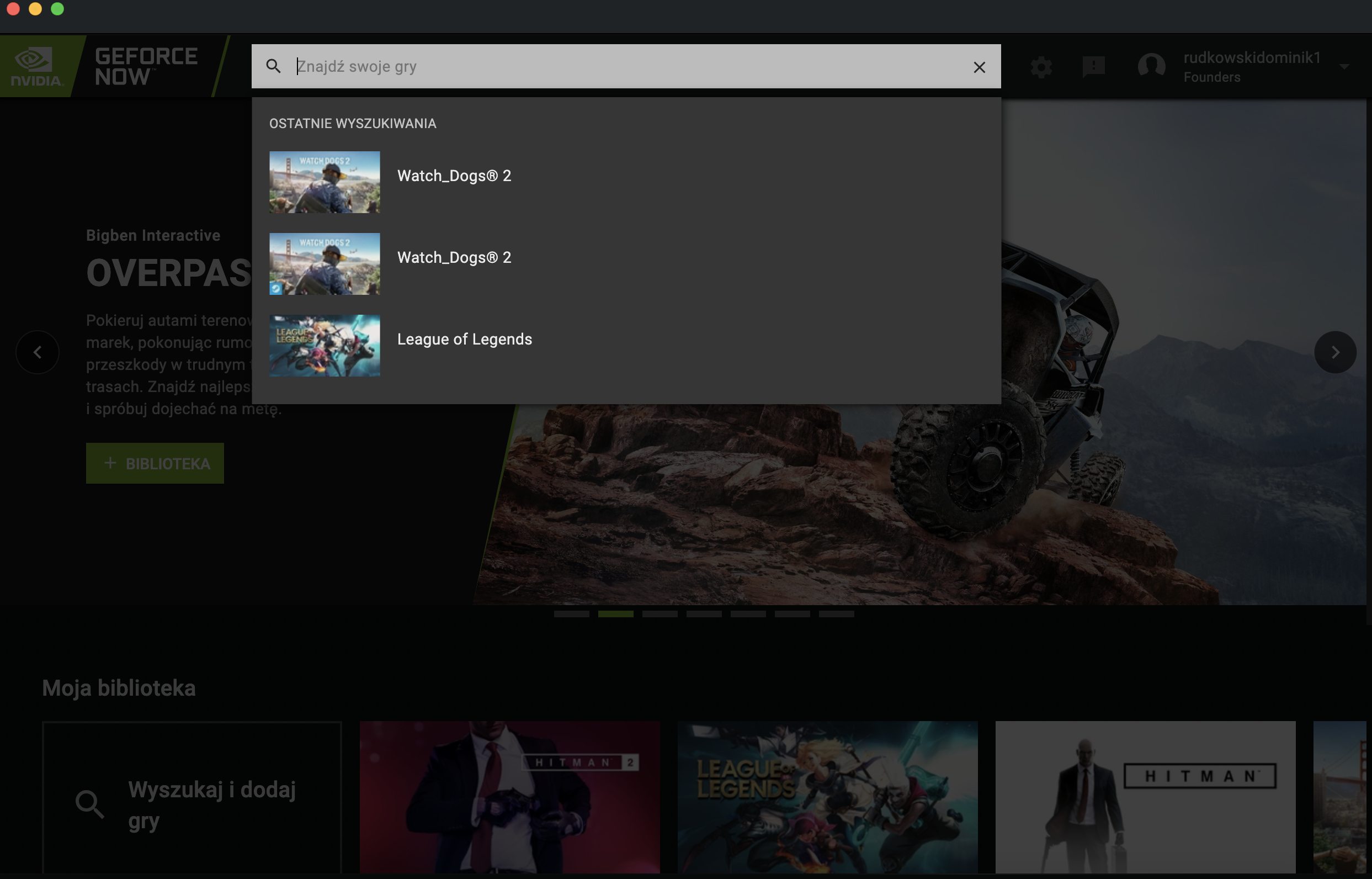Select League of Legends recent search entry
The width and height of the screenshot is (1372, 879).
(464, 340)
